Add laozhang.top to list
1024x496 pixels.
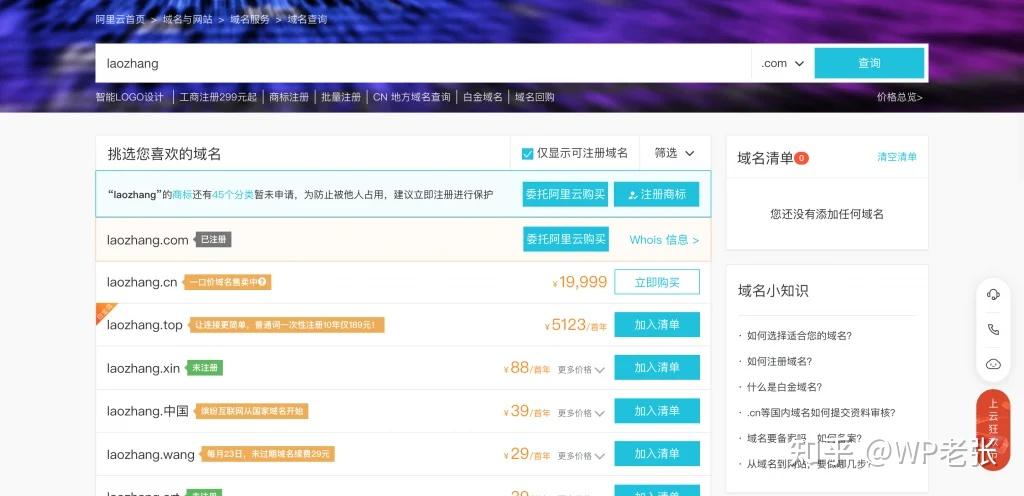click(x=657, y=324)
